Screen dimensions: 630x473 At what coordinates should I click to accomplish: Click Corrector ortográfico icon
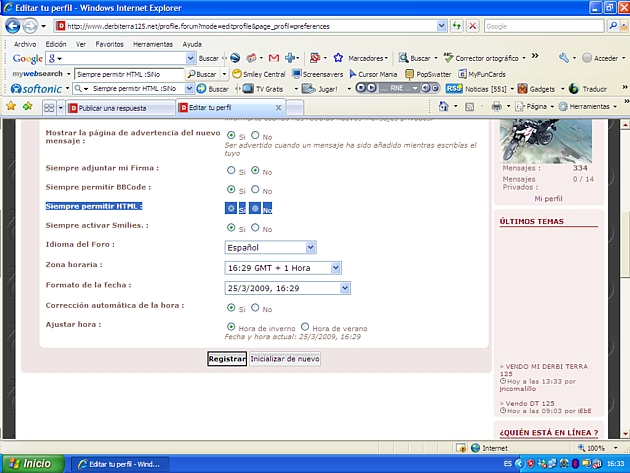click(448, 58)
